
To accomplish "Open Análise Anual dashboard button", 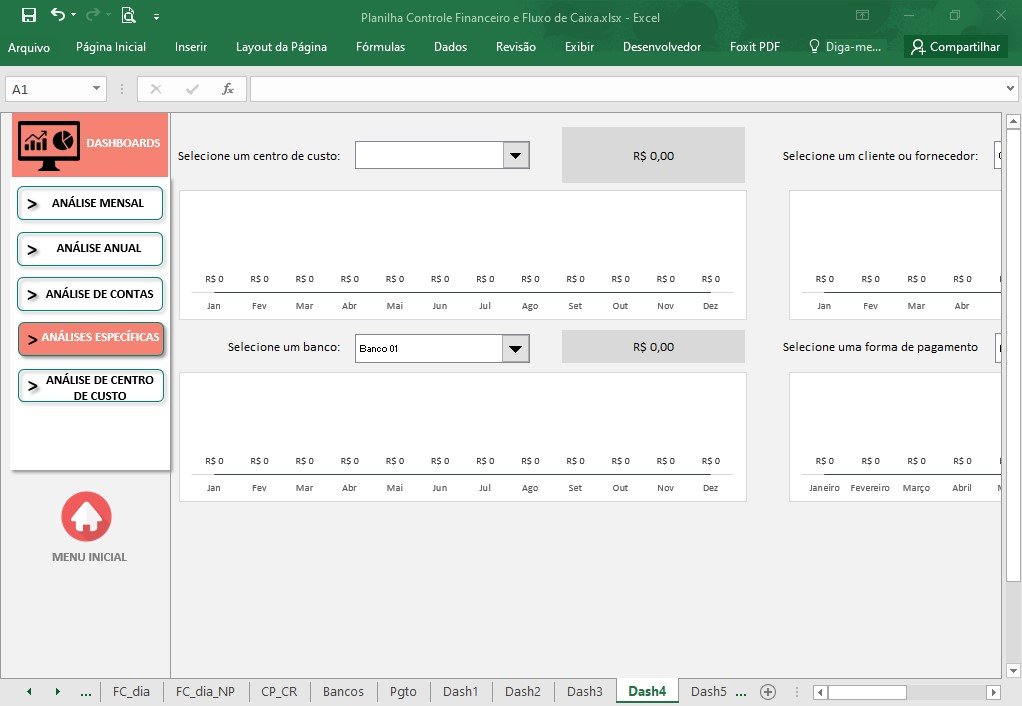I will (90, 248).
